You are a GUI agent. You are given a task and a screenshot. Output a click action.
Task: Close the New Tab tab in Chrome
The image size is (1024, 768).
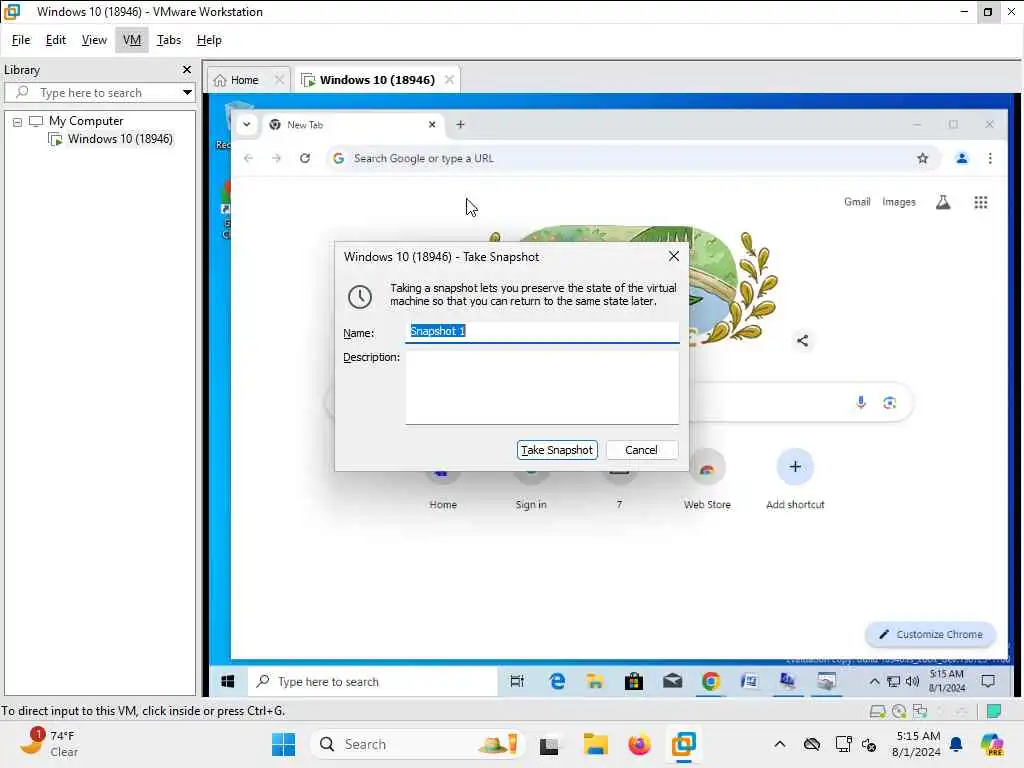coord(432,125)
